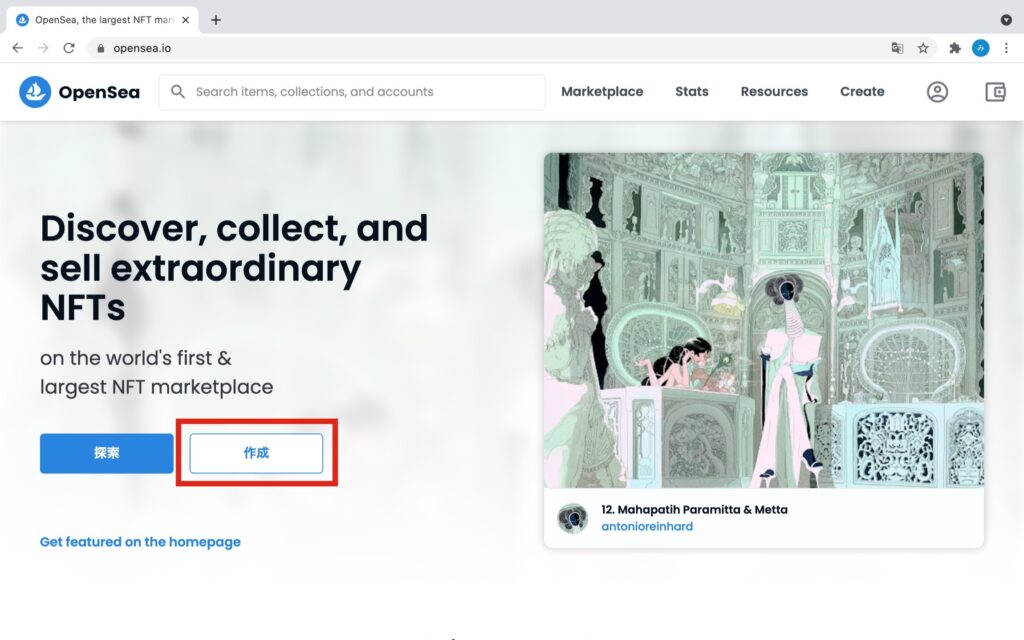Open the Stats menu
The image size is (1024, 640).
pos(692,92)
